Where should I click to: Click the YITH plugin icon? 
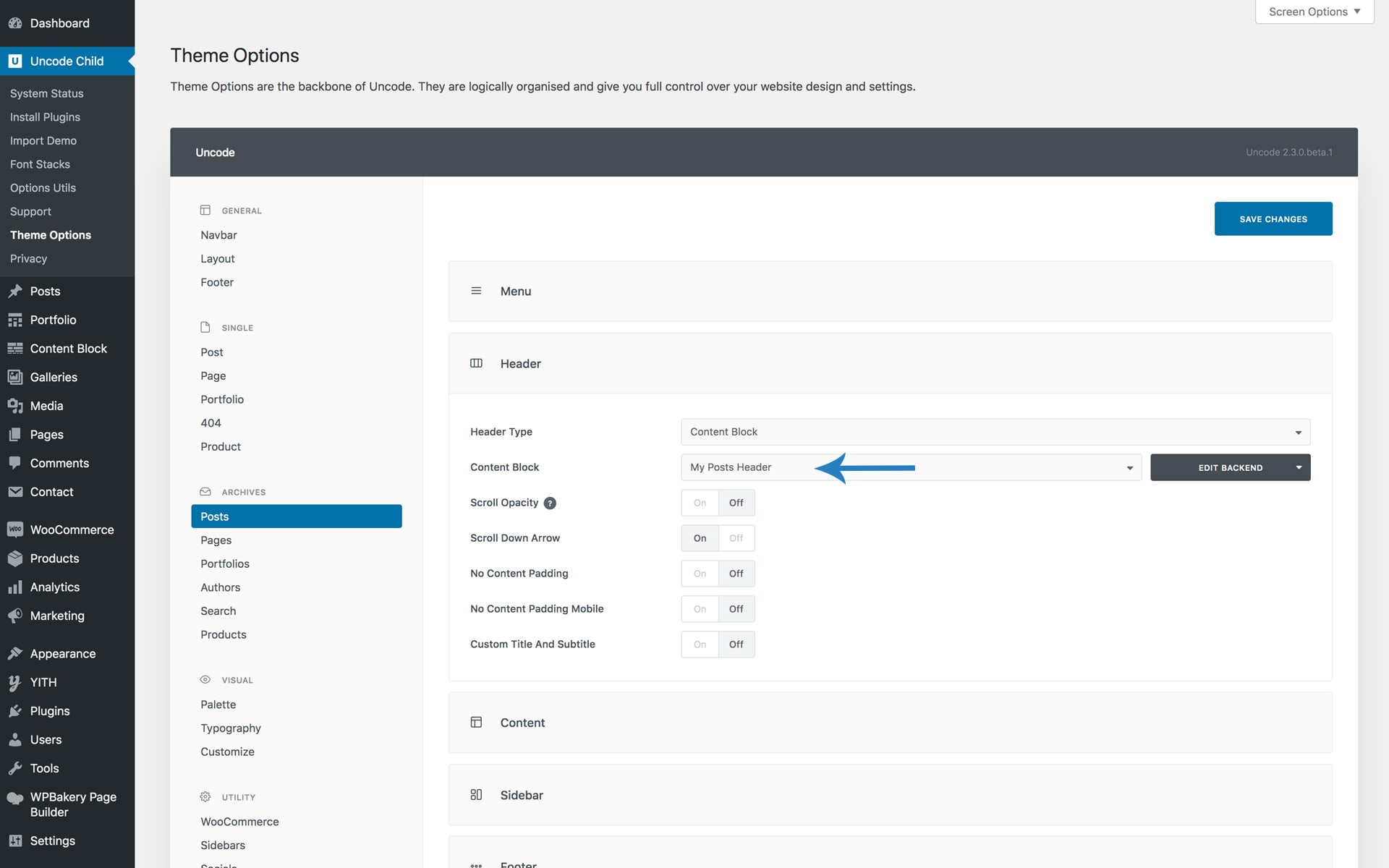pos(14,682)
